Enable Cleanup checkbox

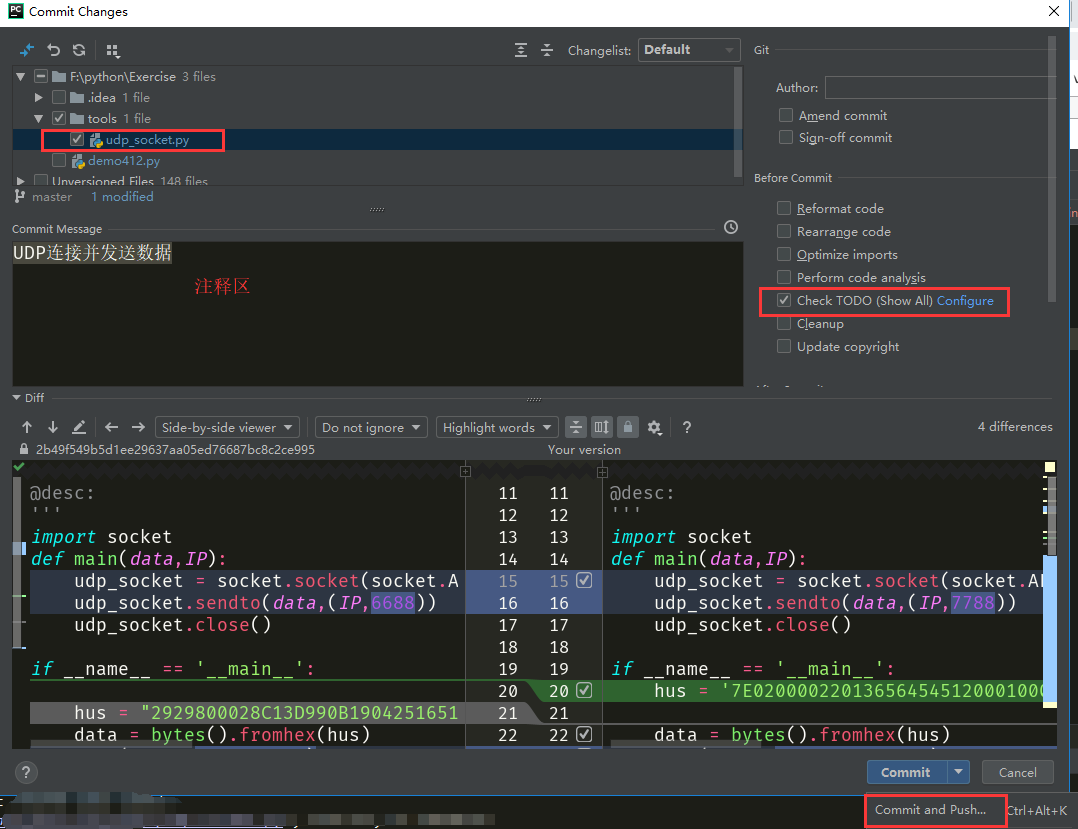tap(784, 323)
